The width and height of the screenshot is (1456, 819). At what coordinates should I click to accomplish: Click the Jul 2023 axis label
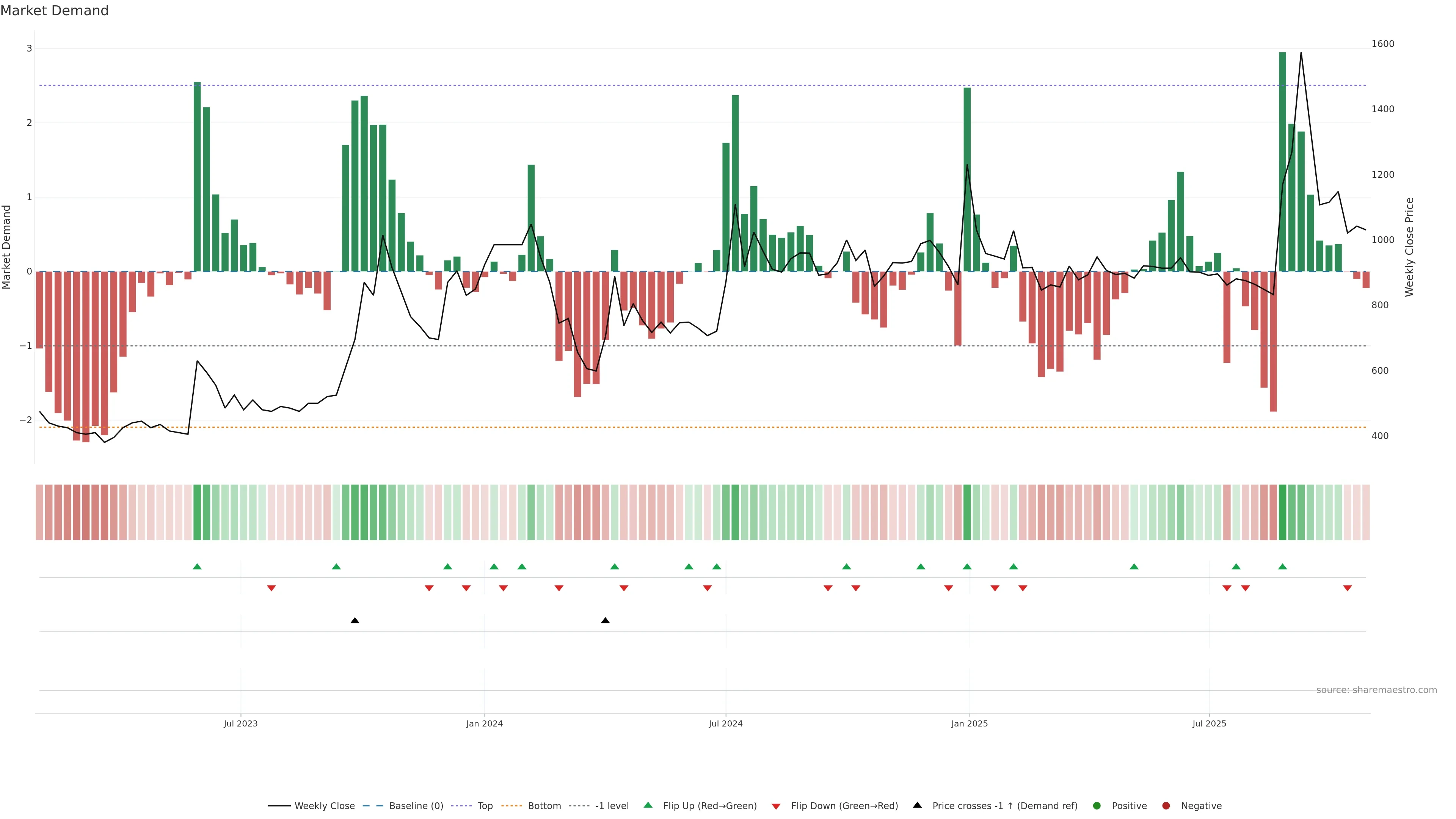[x=240, y=723]
